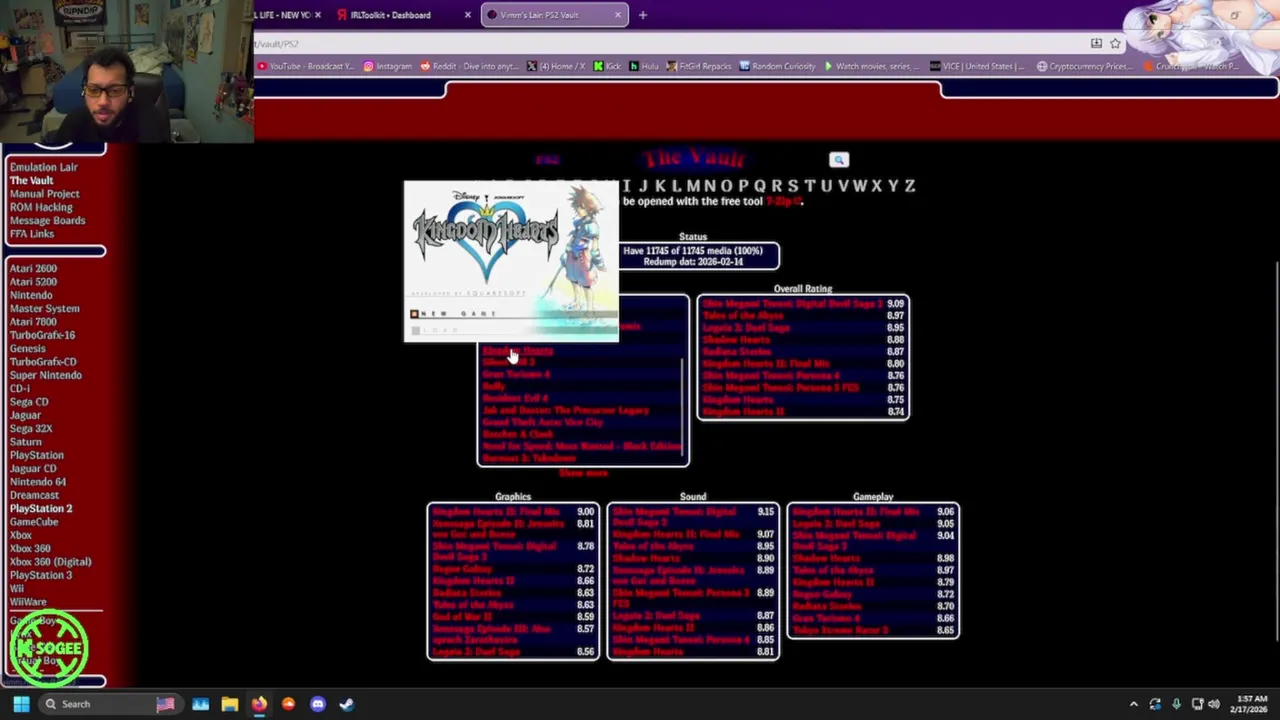Open a new browser tab with plus
1280x720 pixels.
point(642,15)
